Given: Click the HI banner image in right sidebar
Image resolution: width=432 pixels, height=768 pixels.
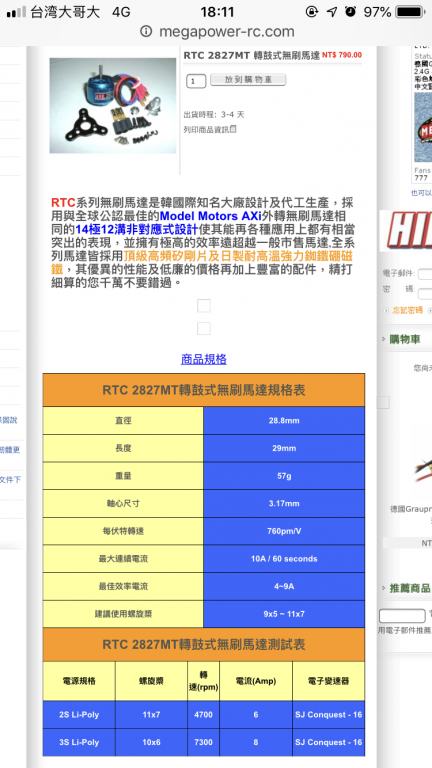Looking at the screenshot, I should coord(406,231).
